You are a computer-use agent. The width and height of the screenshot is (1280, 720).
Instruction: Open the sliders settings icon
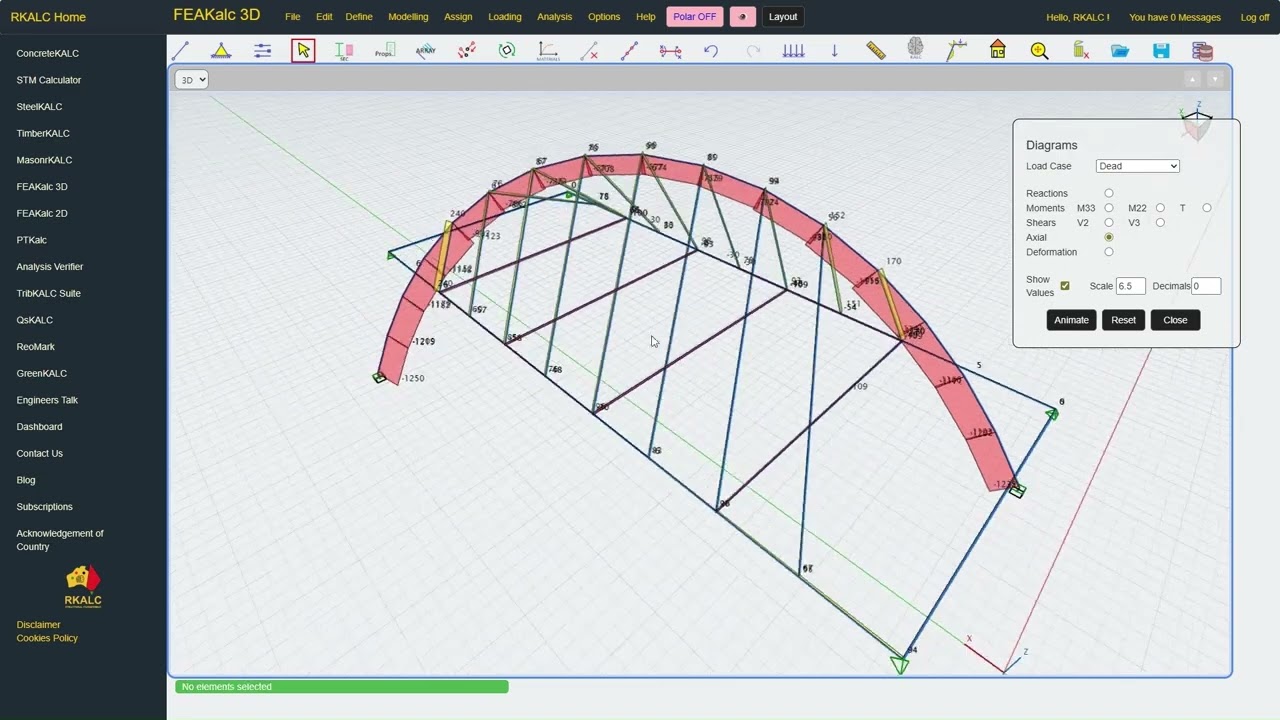tap(262, 50)
